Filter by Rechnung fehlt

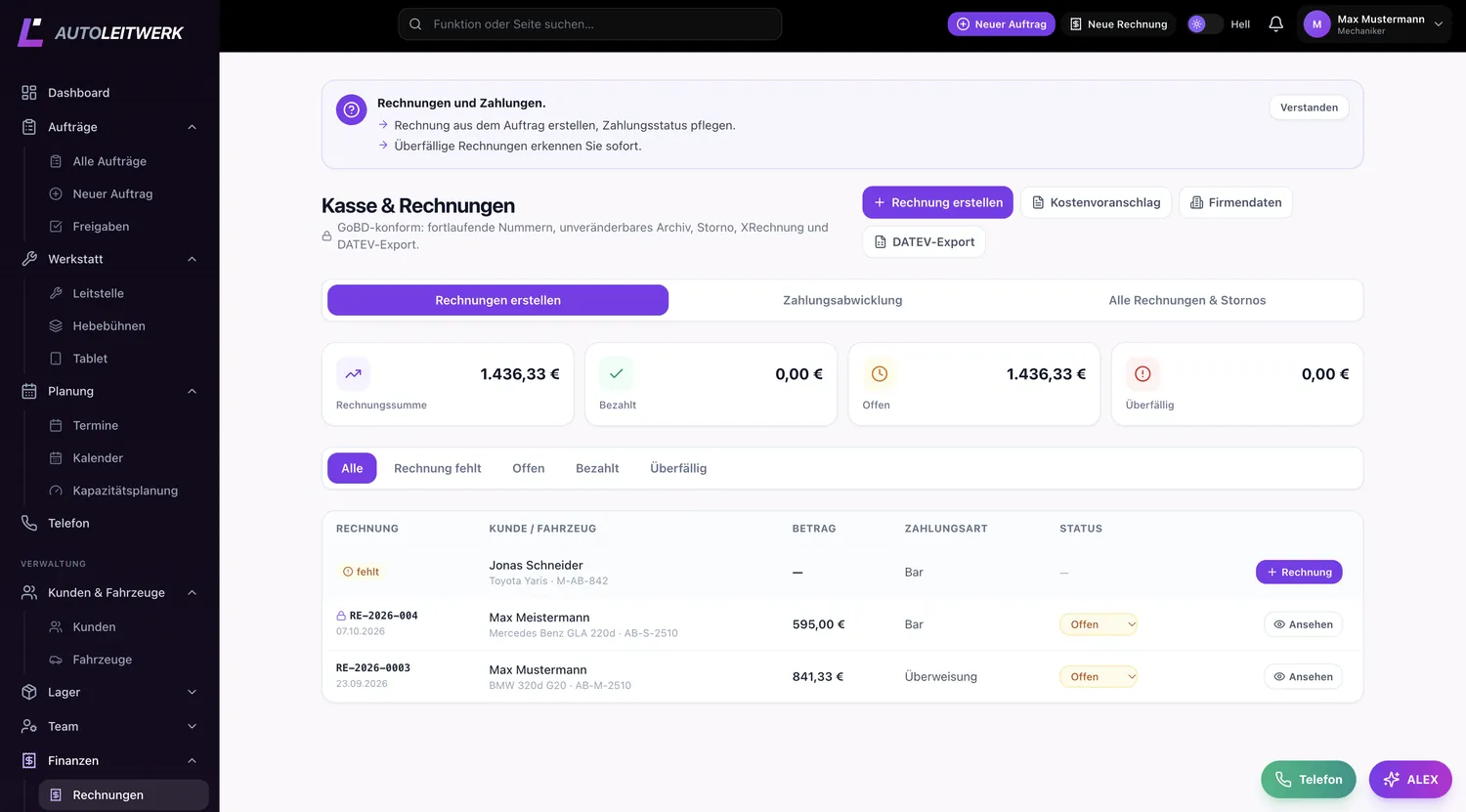pos(438,468)
